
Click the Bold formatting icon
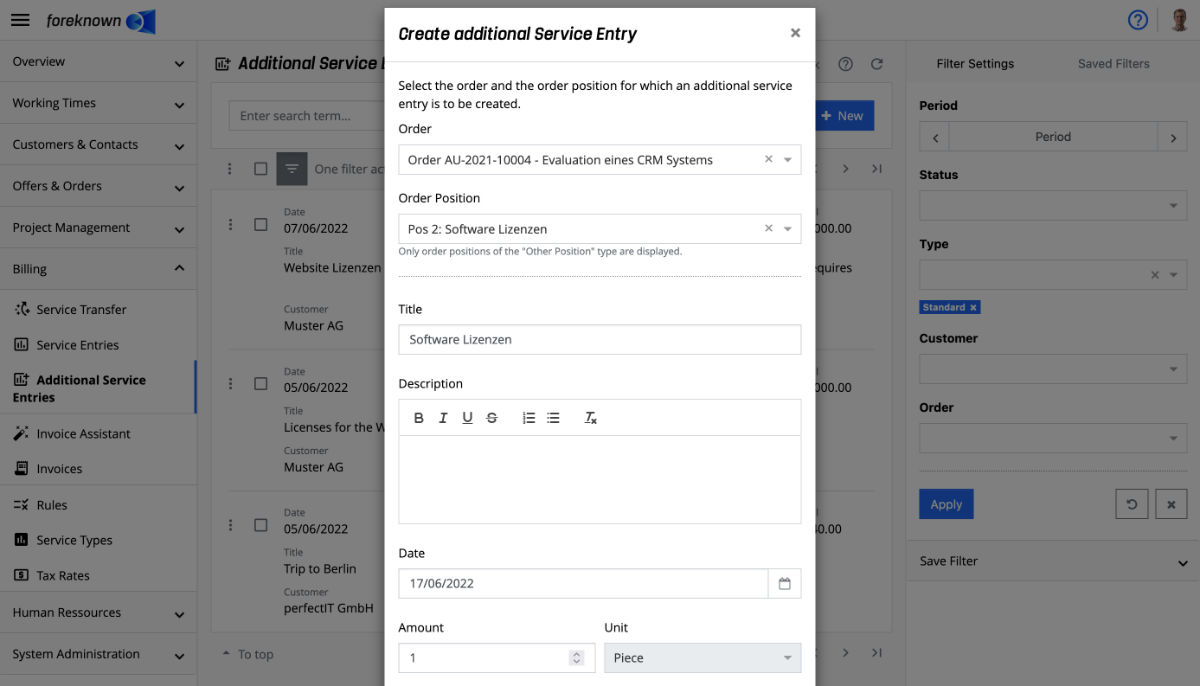pyautogui.click(x=419, y=418)
